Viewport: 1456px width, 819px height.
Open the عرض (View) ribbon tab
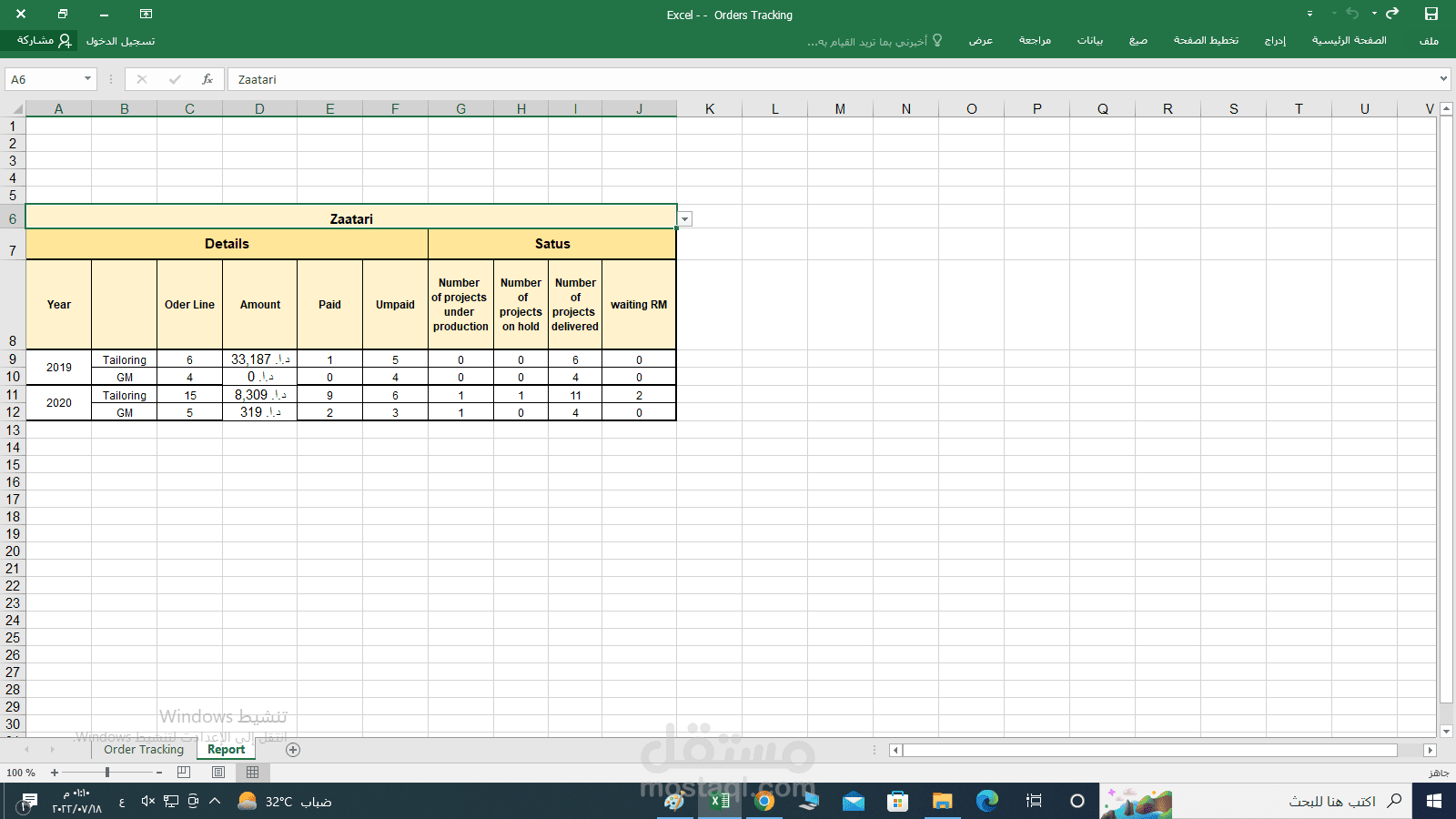(x=980, y=41)
